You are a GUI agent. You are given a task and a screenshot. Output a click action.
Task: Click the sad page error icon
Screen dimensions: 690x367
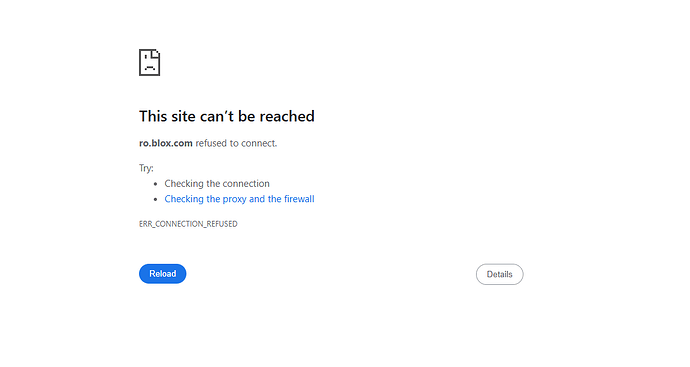click(x=150, y=62)
